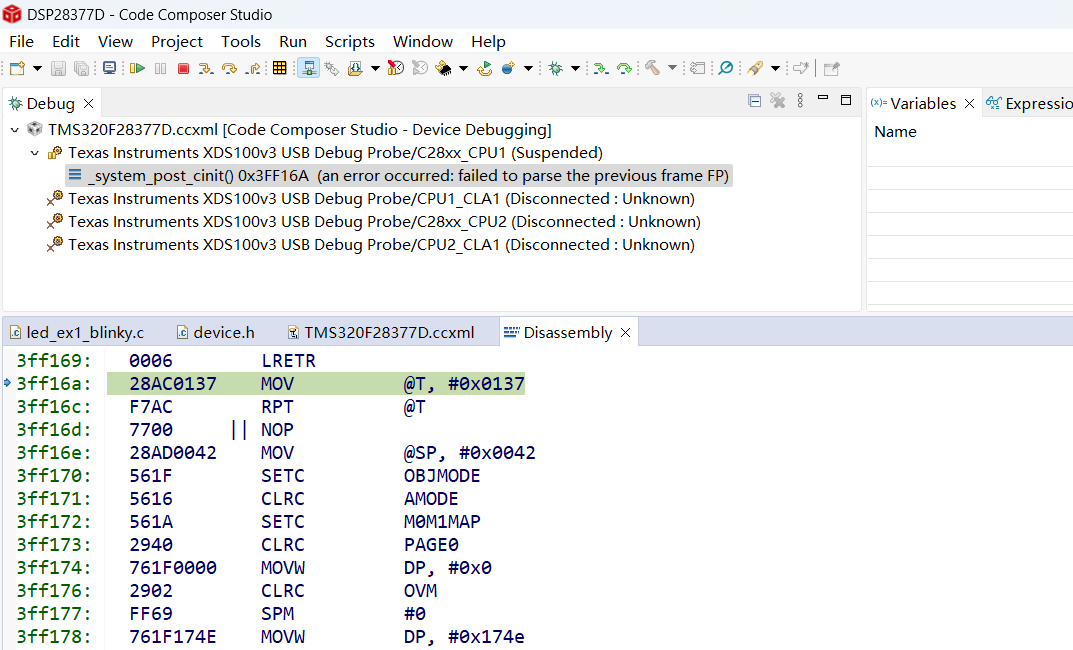Click the Step Into icon
The image size is (1073, 650).
click(206, 68)
